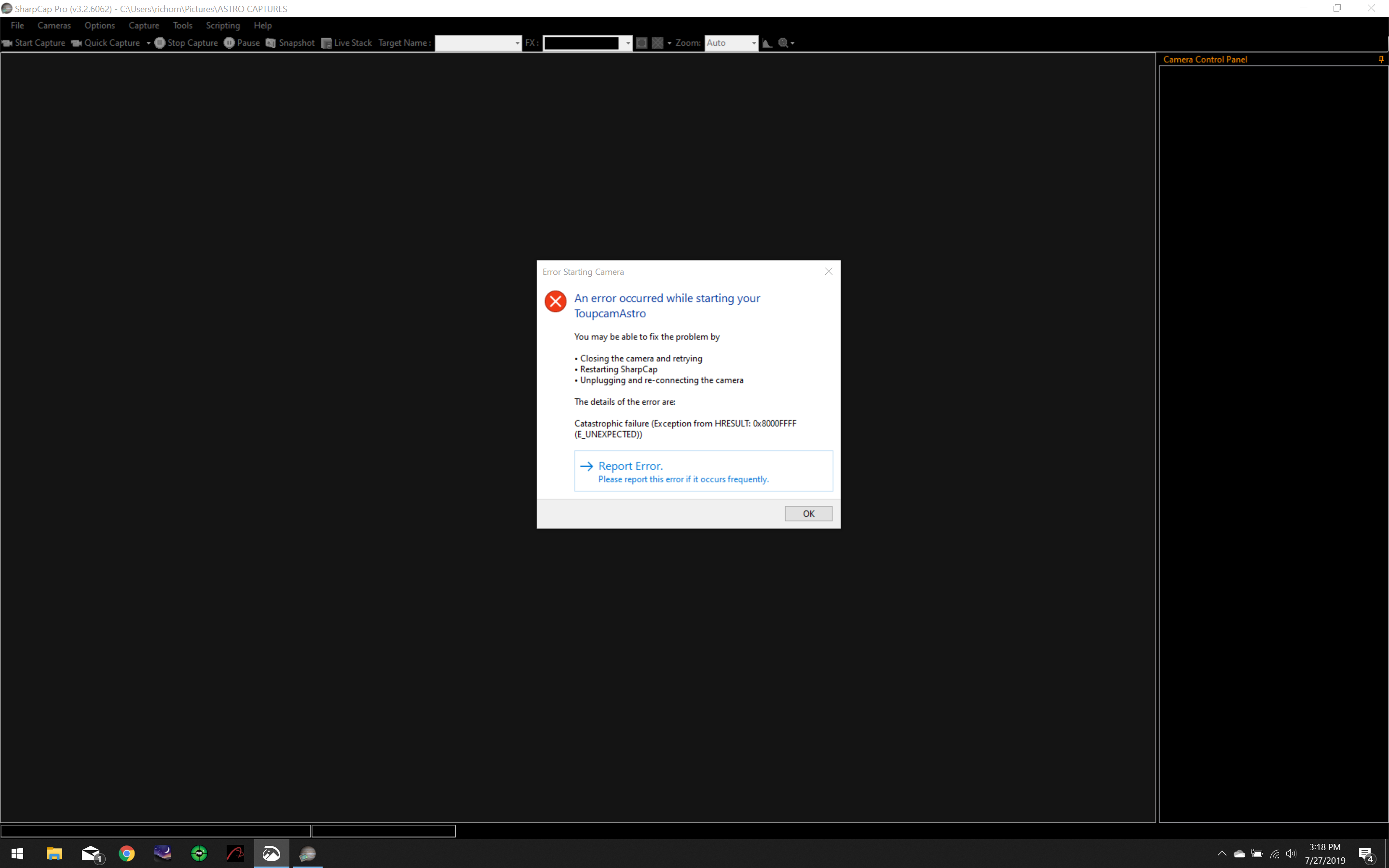Click the reticule overlay icon
The image size is (1389, 868).
(x=658, y=43)
